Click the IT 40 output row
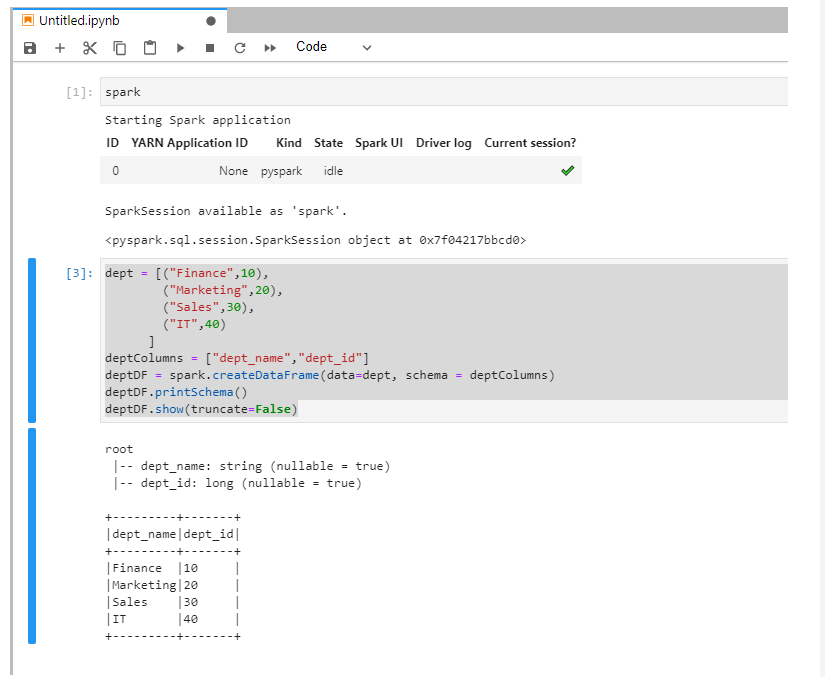 coord(173,619)
